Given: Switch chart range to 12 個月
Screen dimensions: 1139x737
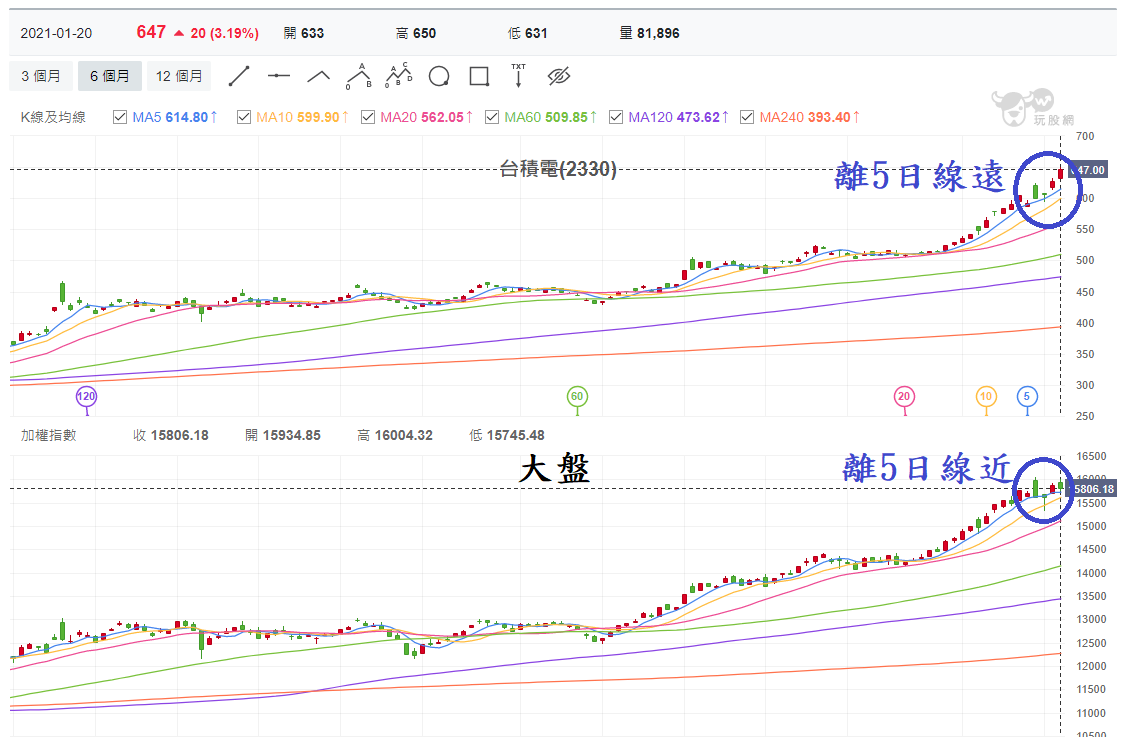Looking at the screenshot, I should point(179,76).
